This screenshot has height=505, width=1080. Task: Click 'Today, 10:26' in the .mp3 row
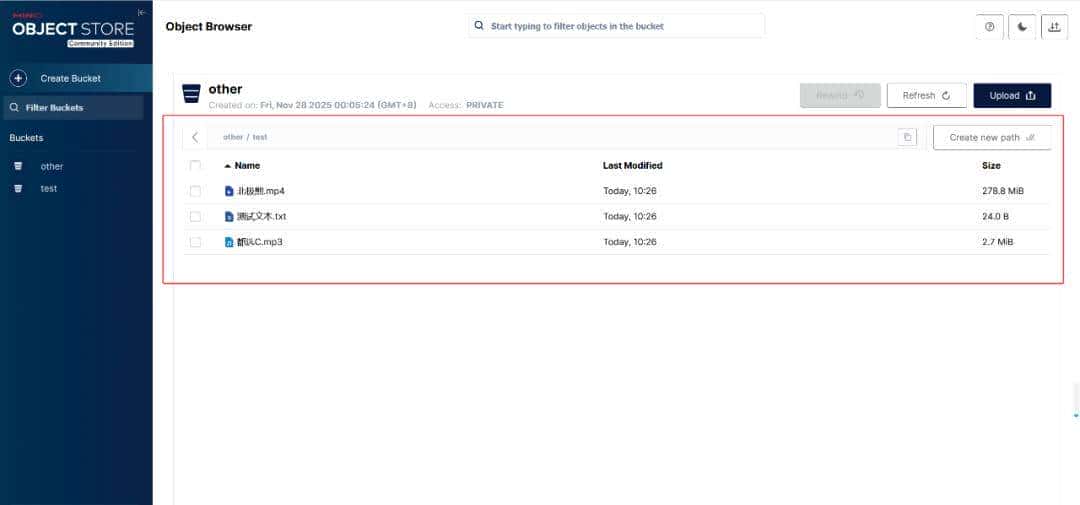click(630, 242)
